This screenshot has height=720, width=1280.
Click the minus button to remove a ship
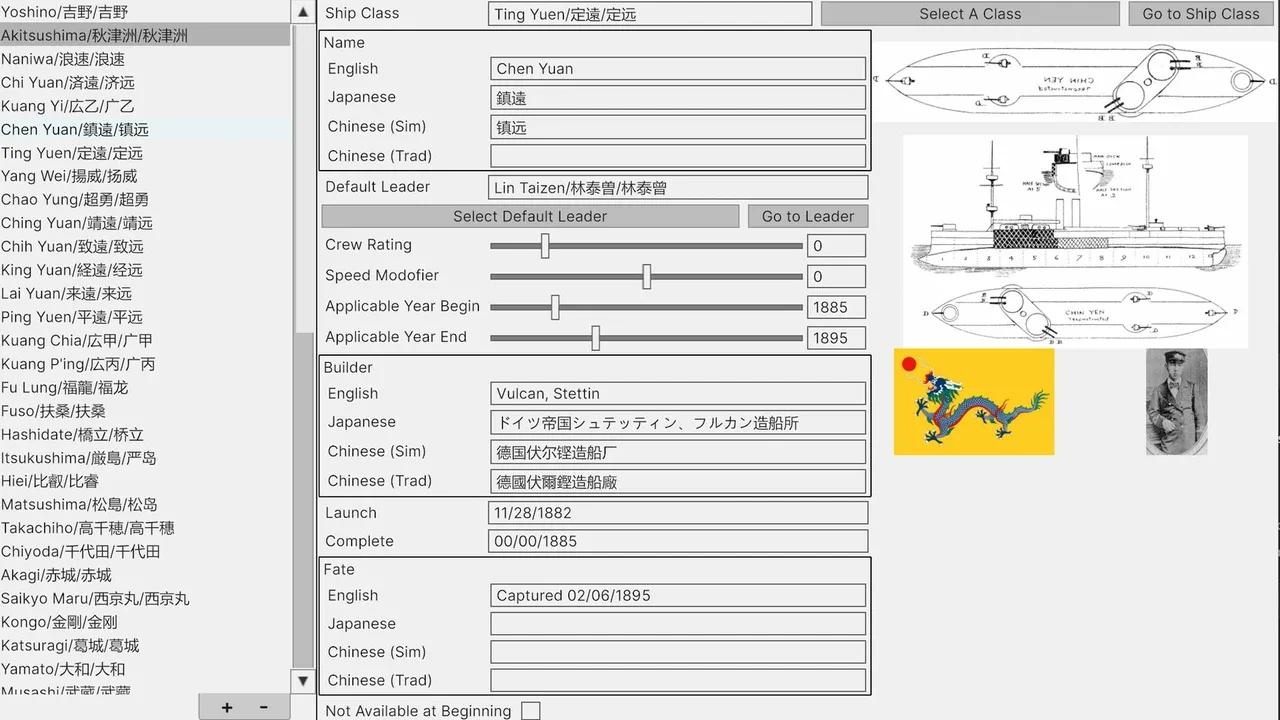click(264, 707)
